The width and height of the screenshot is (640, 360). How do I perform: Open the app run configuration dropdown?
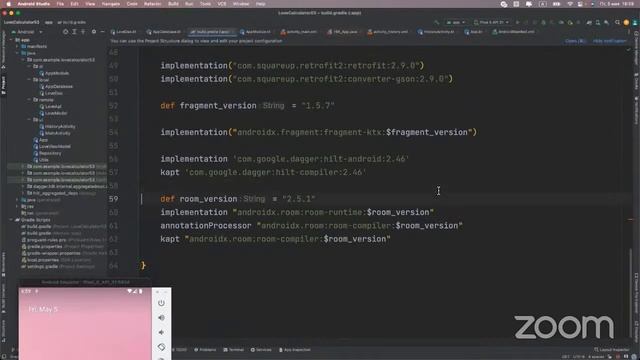(x=456, y=22)
